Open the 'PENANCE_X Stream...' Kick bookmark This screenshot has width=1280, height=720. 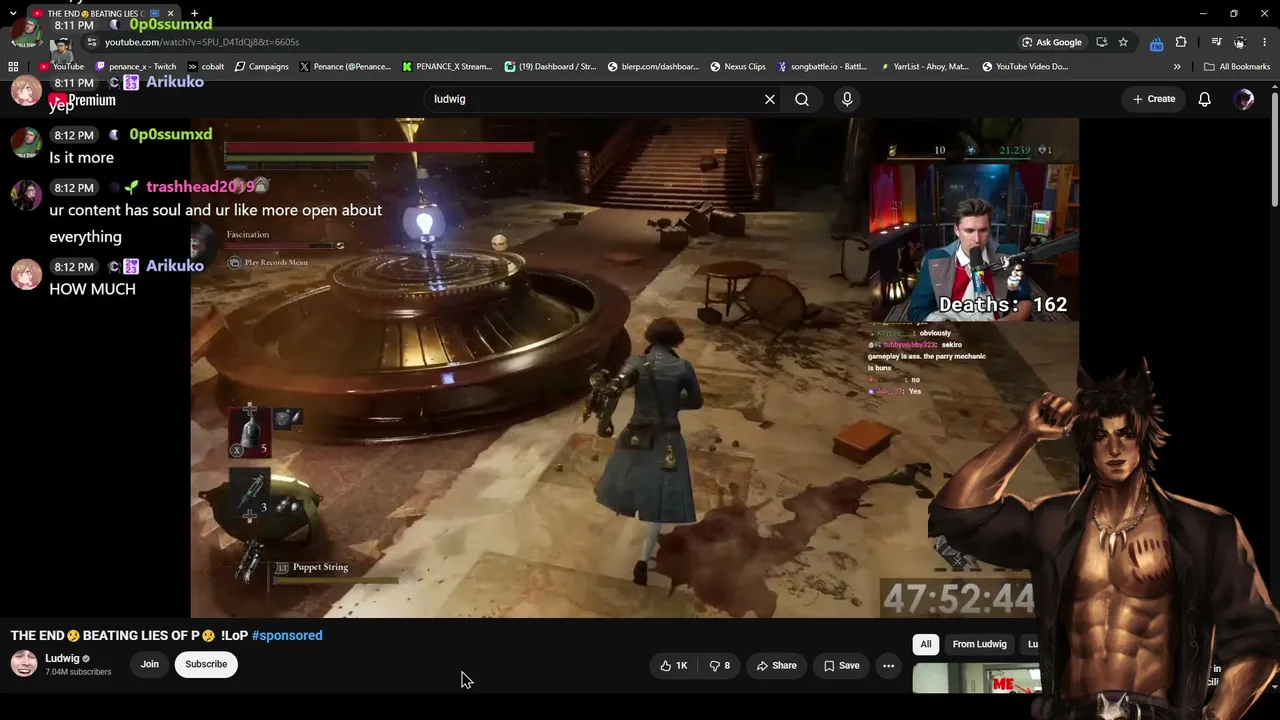pyautogui.click(x=448, y=67)
